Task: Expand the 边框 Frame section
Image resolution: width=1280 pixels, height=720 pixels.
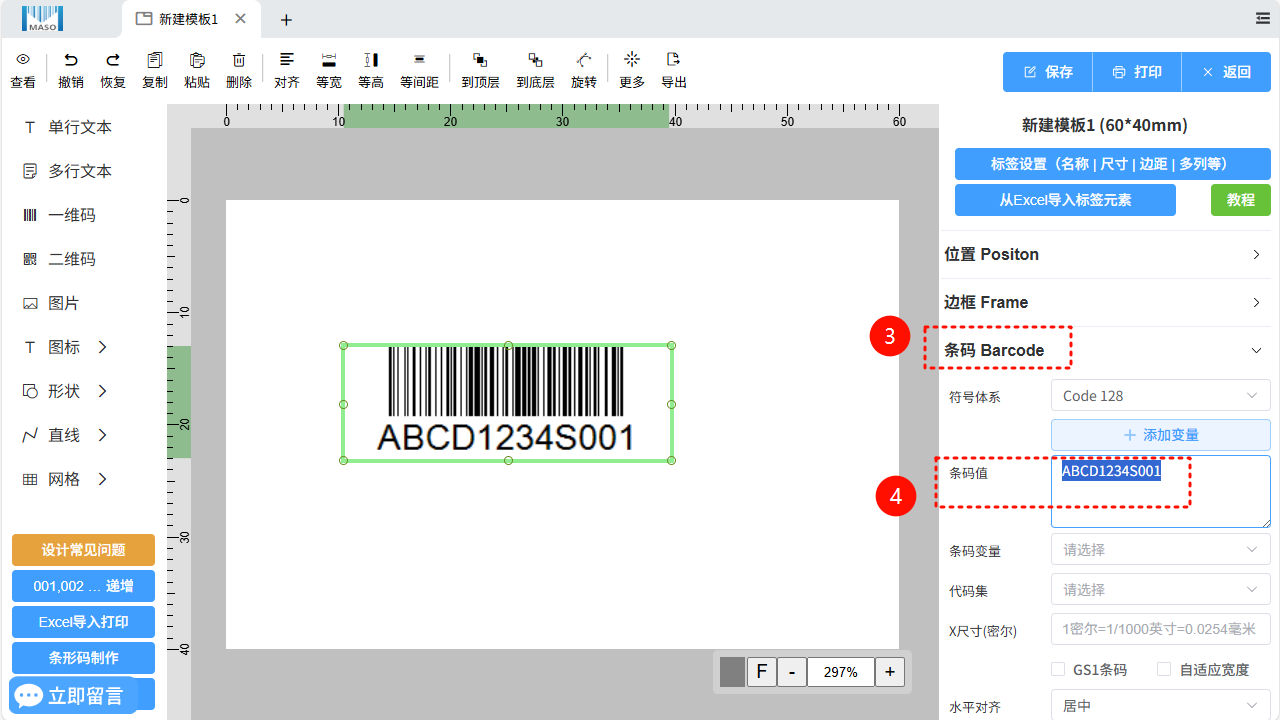Action: (1105, 302)
